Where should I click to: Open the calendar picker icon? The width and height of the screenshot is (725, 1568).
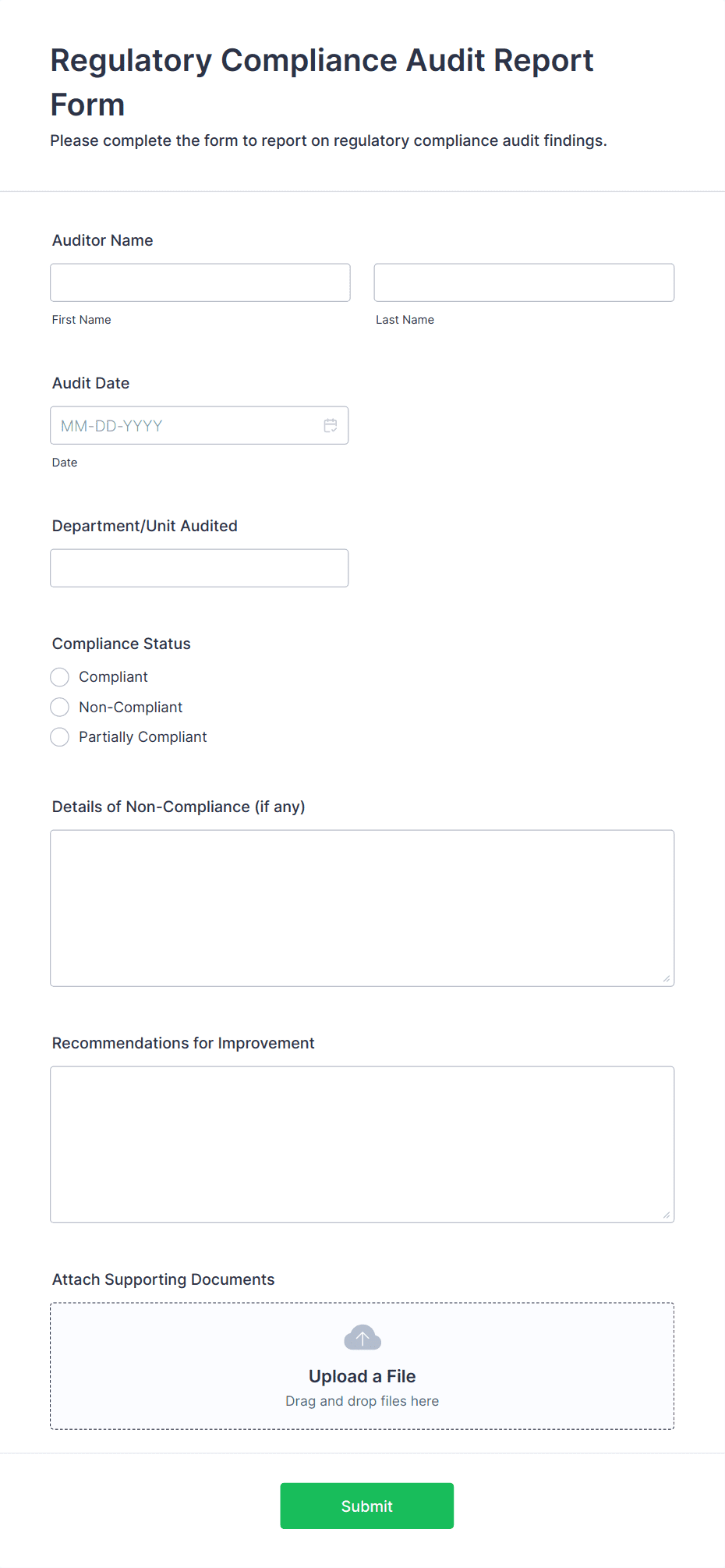(x=331, y=425)
